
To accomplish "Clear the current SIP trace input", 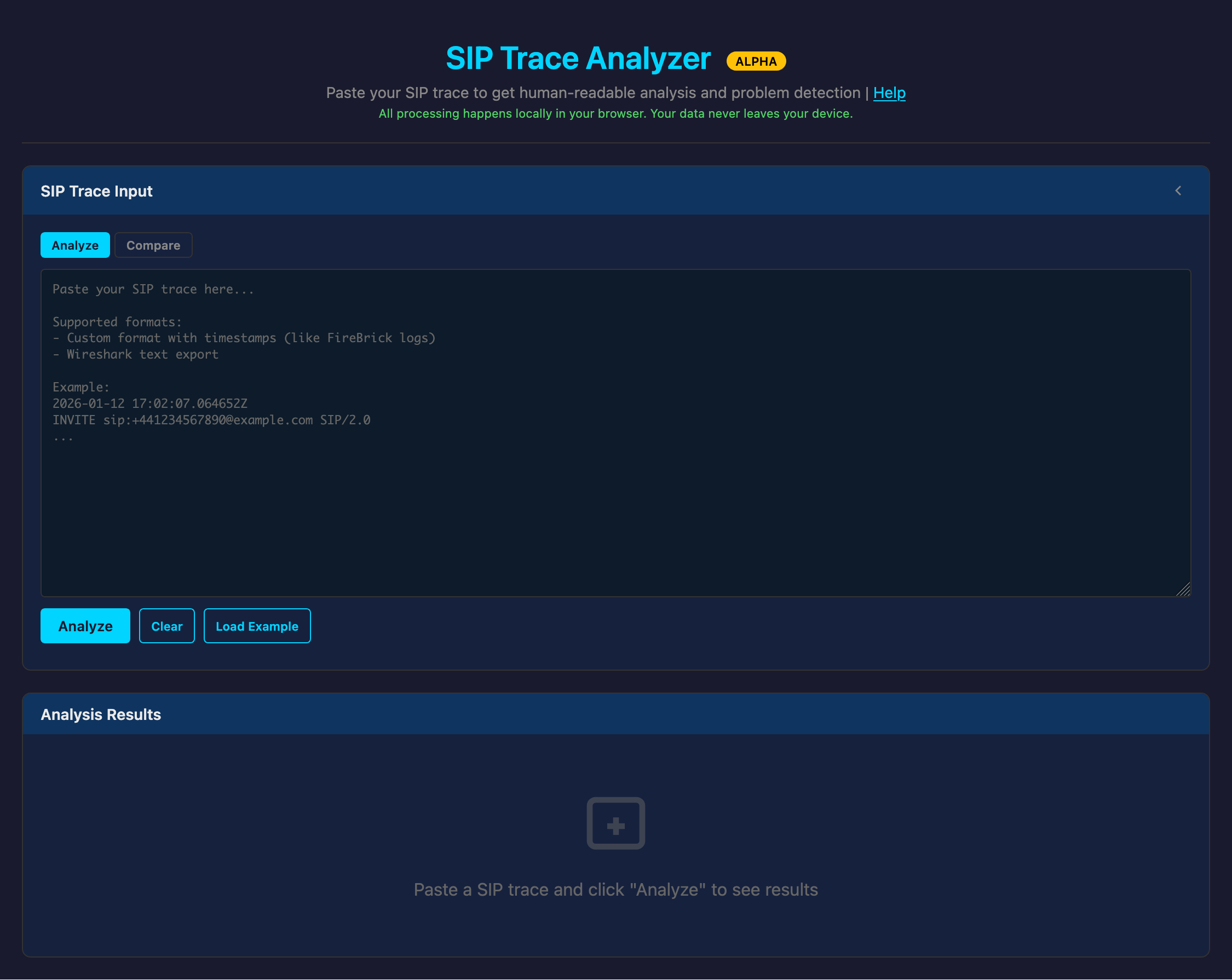I will (x=167, y=626).
